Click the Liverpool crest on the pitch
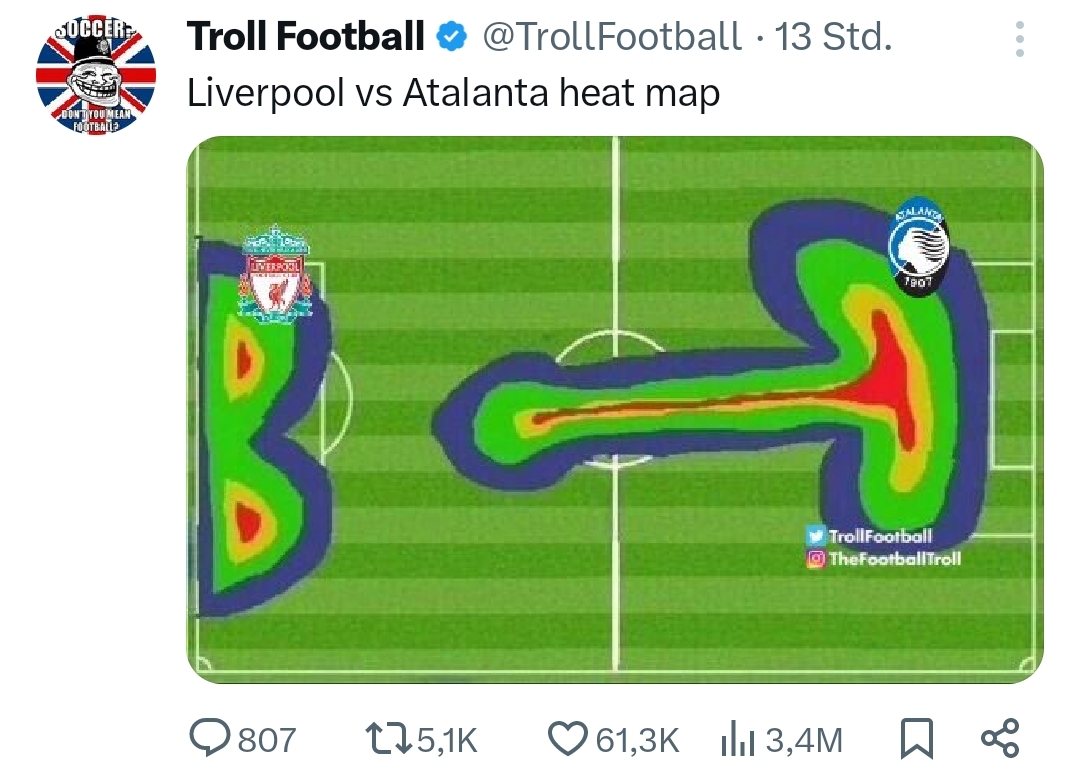 275,275
